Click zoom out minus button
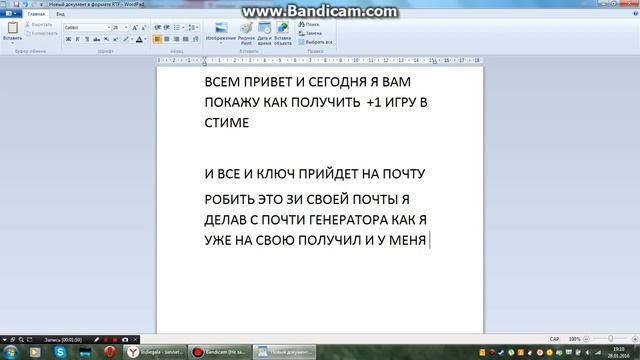Image resolution: width=640 pixels, height=360 pixels. point(586,339)
